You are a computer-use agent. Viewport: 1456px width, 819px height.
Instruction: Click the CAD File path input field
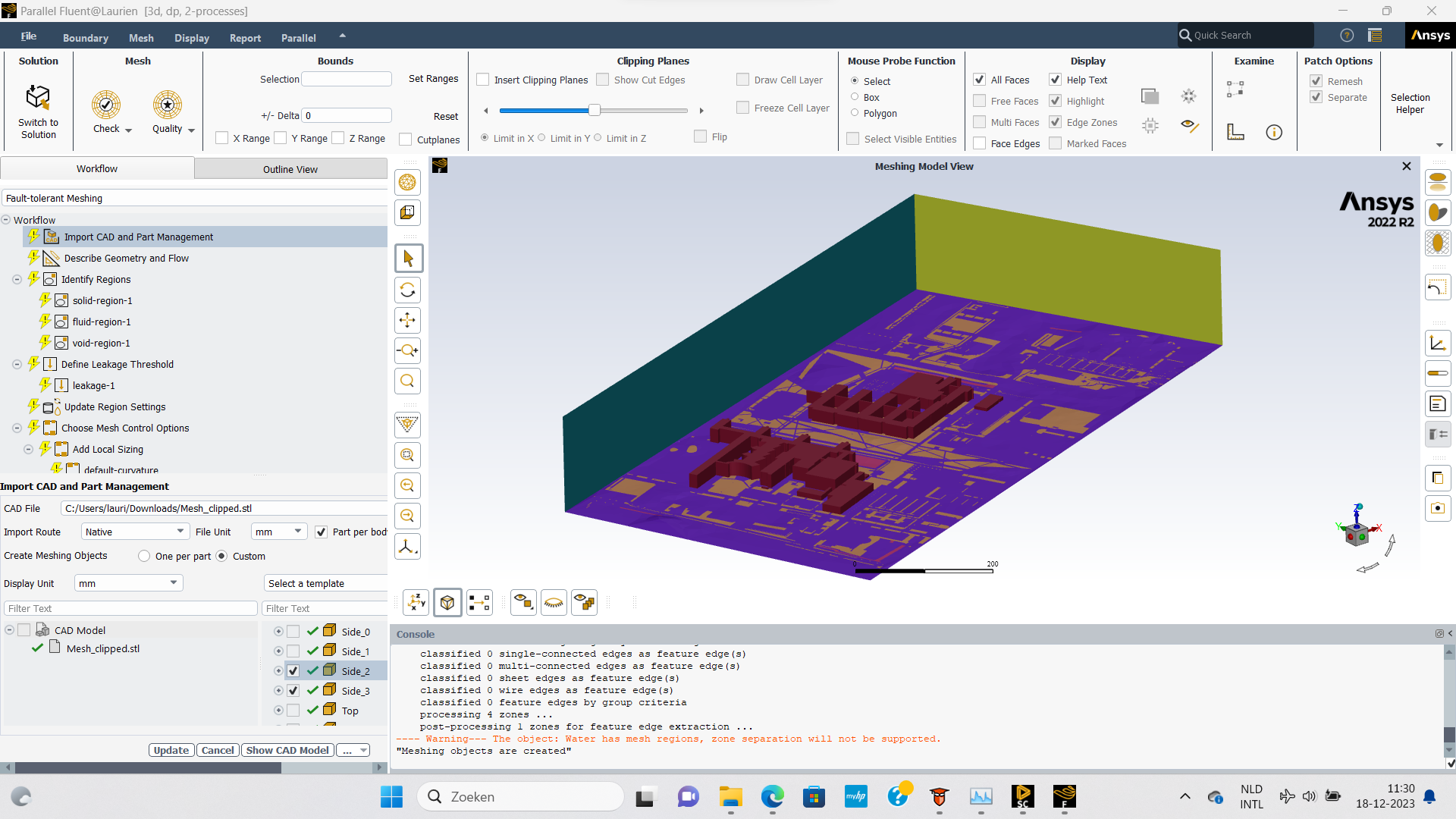coord(224,508)
